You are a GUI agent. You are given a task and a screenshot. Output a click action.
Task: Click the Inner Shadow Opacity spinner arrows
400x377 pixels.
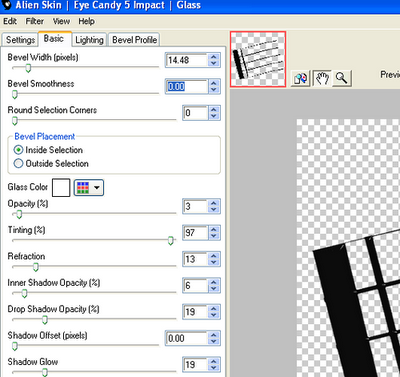coord(214,286)
